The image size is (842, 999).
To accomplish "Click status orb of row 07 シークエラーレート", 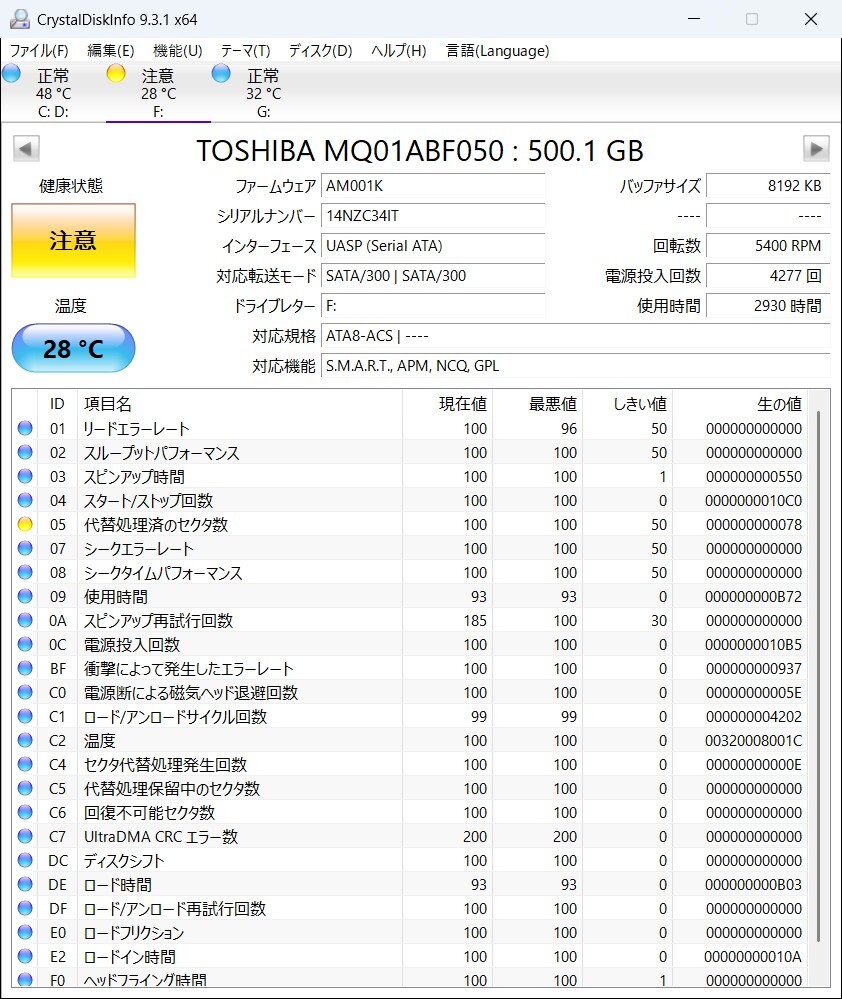I will pyautogui.click(x=25, y=548).
